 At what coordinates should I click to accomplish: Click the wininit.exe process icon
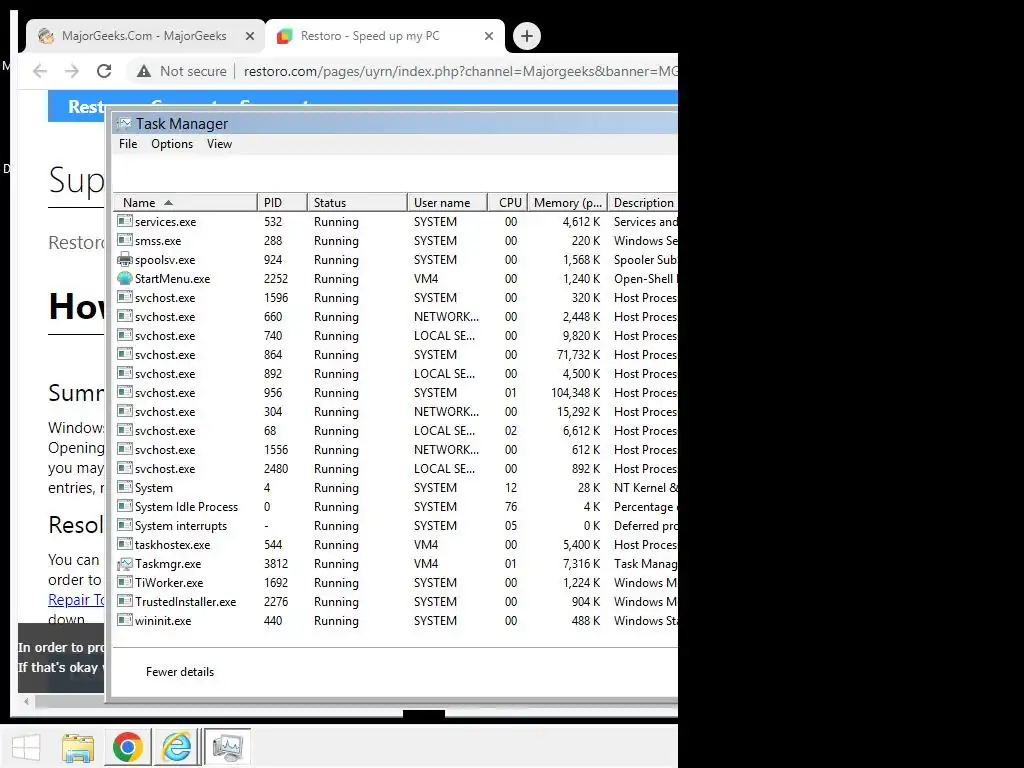point(125,620)
